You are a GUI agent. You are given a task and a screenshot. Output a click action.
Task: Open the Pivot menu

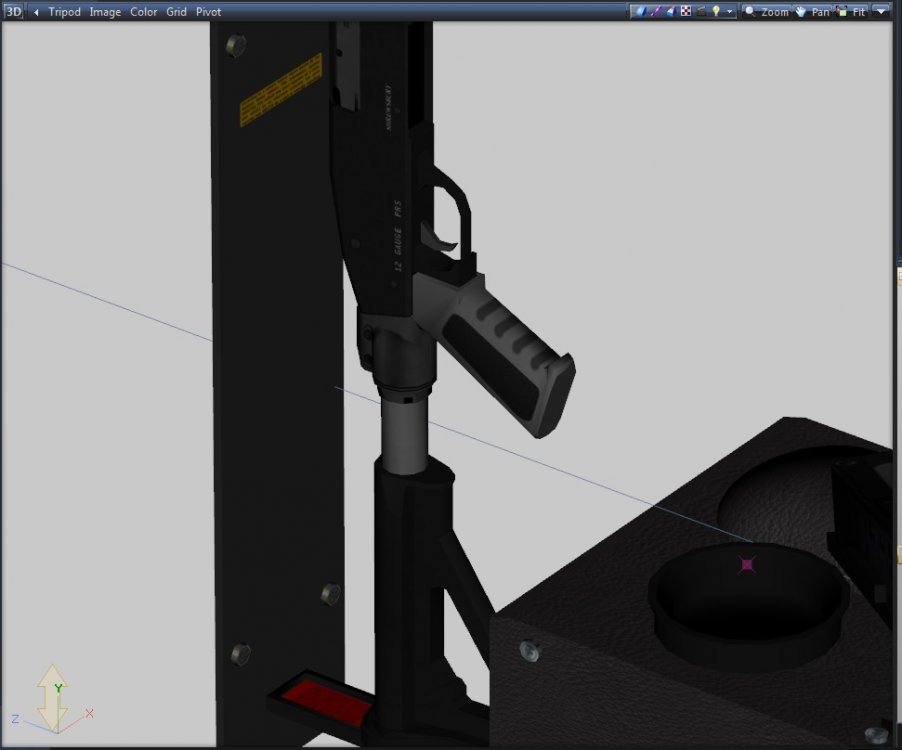click(x=209, y=12)
